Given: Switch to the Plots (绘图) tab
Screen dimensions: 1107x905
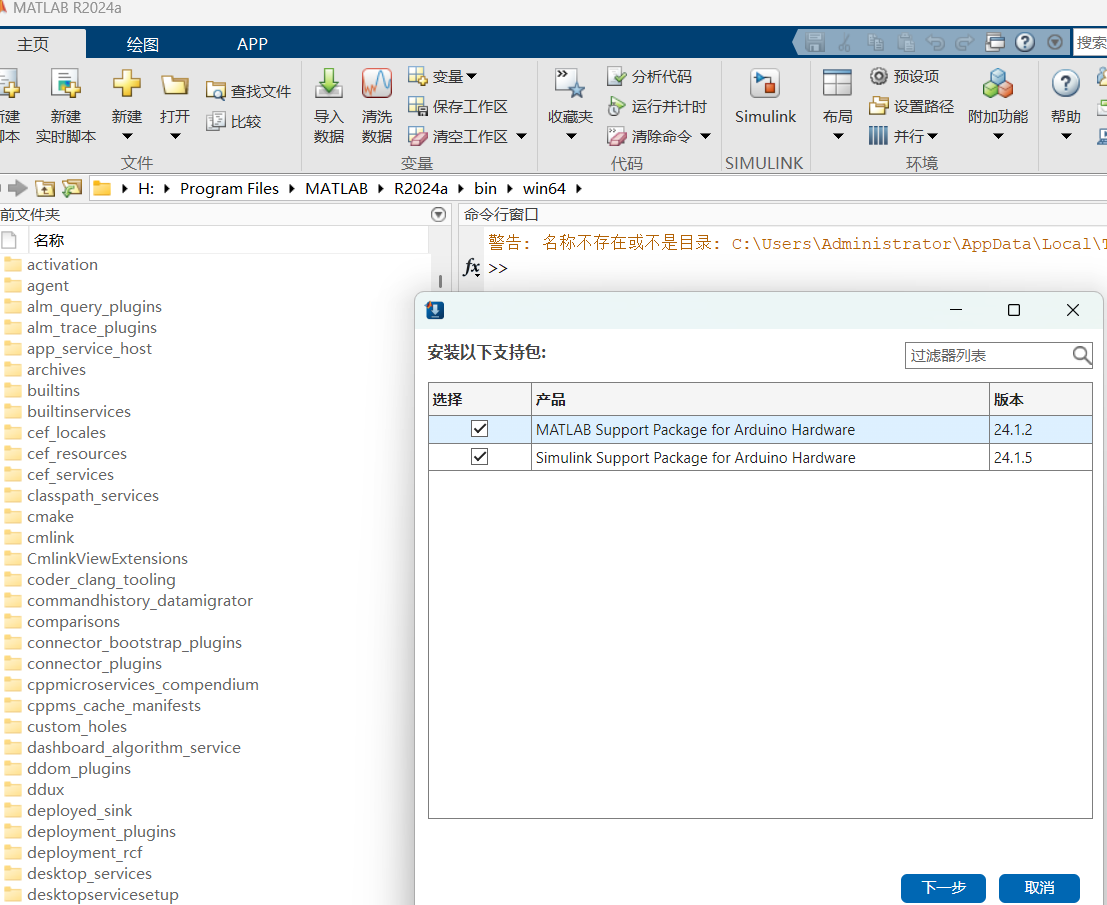Looking at the screenshot, I should tap(143, 44).
